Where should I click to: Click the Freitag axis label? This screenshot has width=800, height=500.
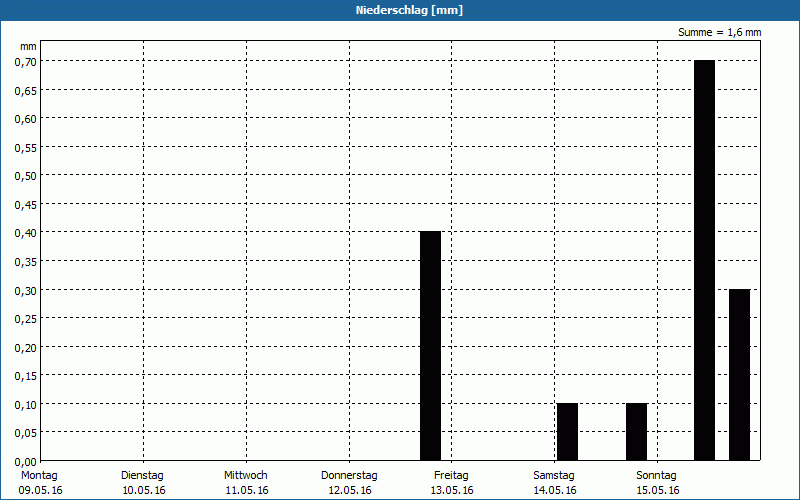(451, 475)
